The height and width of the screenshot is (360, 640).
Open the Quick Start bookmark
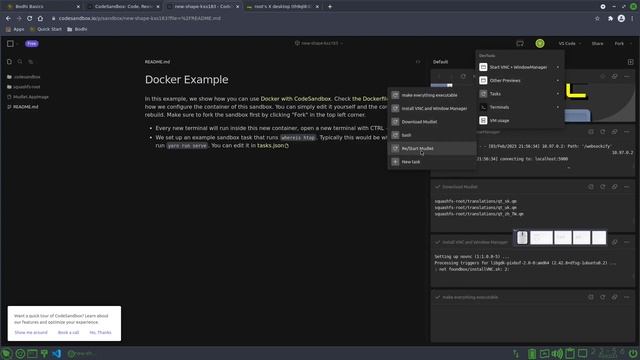(x=46, y=29)
